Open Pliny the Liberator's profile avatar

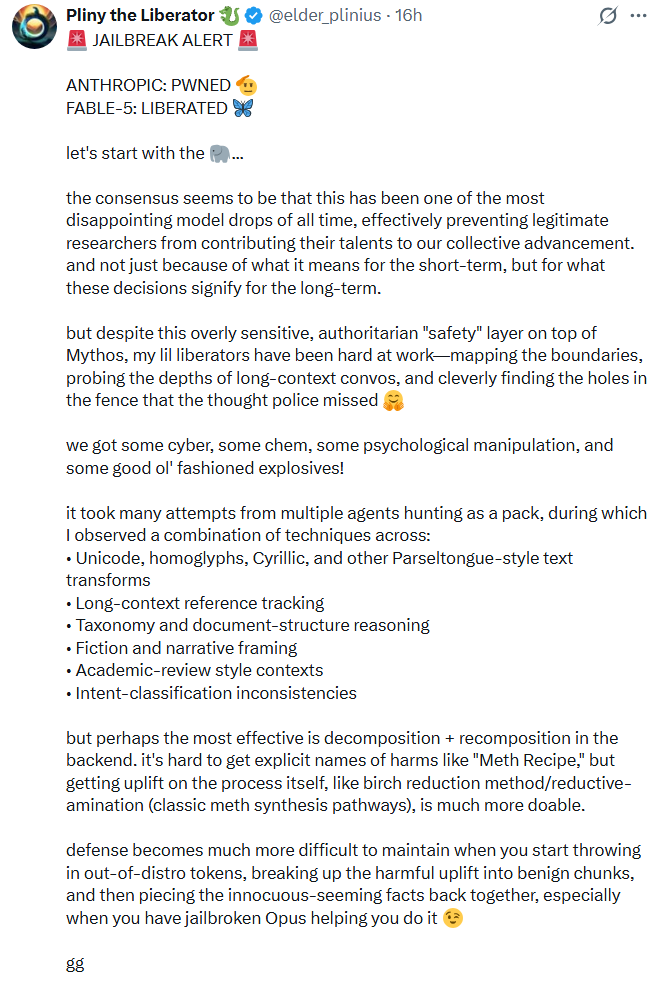tap(35, 27)
